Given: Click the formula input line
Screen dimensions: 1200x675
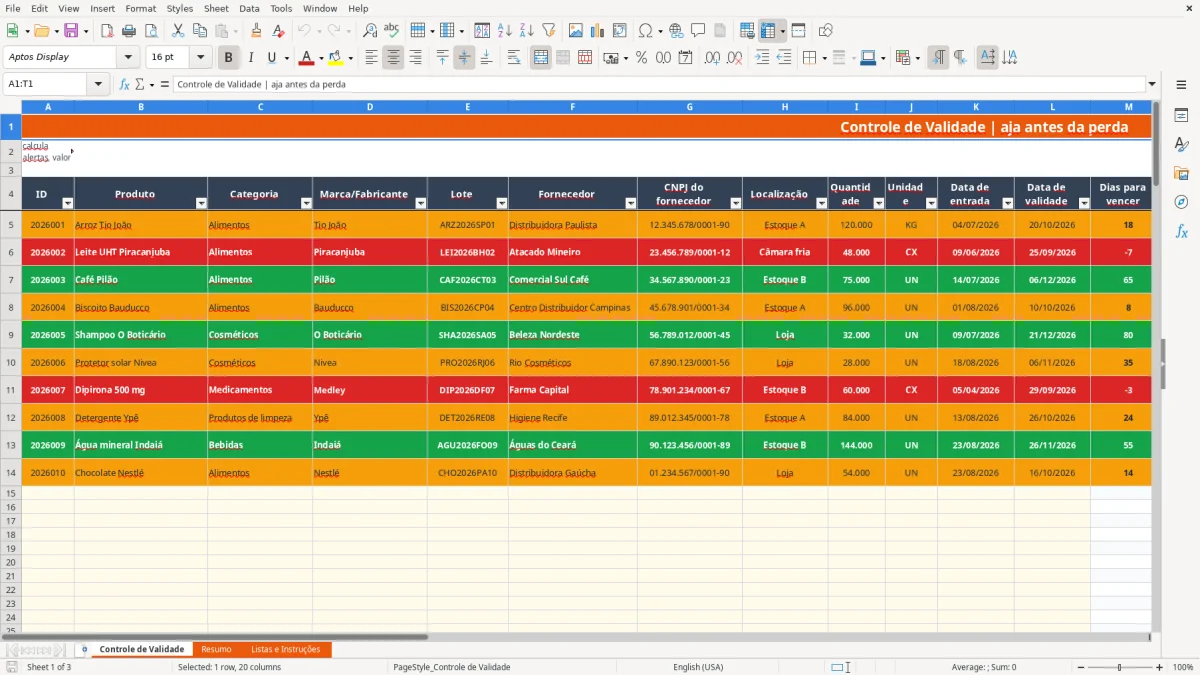Looking at the screenshot, I should coord(658,84).
